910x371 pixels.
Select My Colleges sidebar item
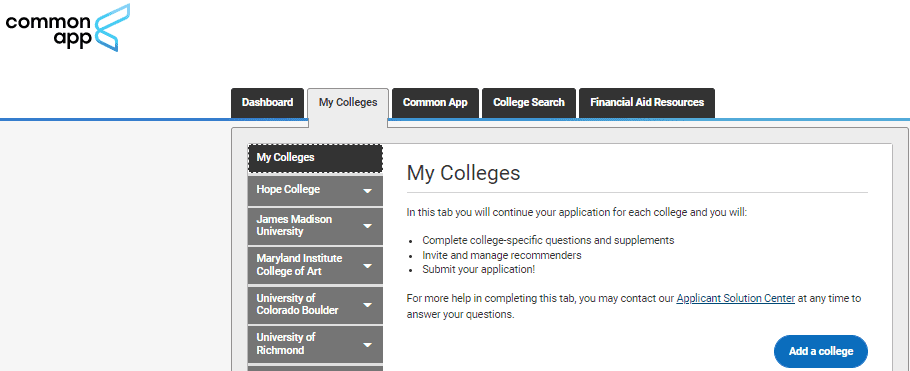(x=315, y=159)
